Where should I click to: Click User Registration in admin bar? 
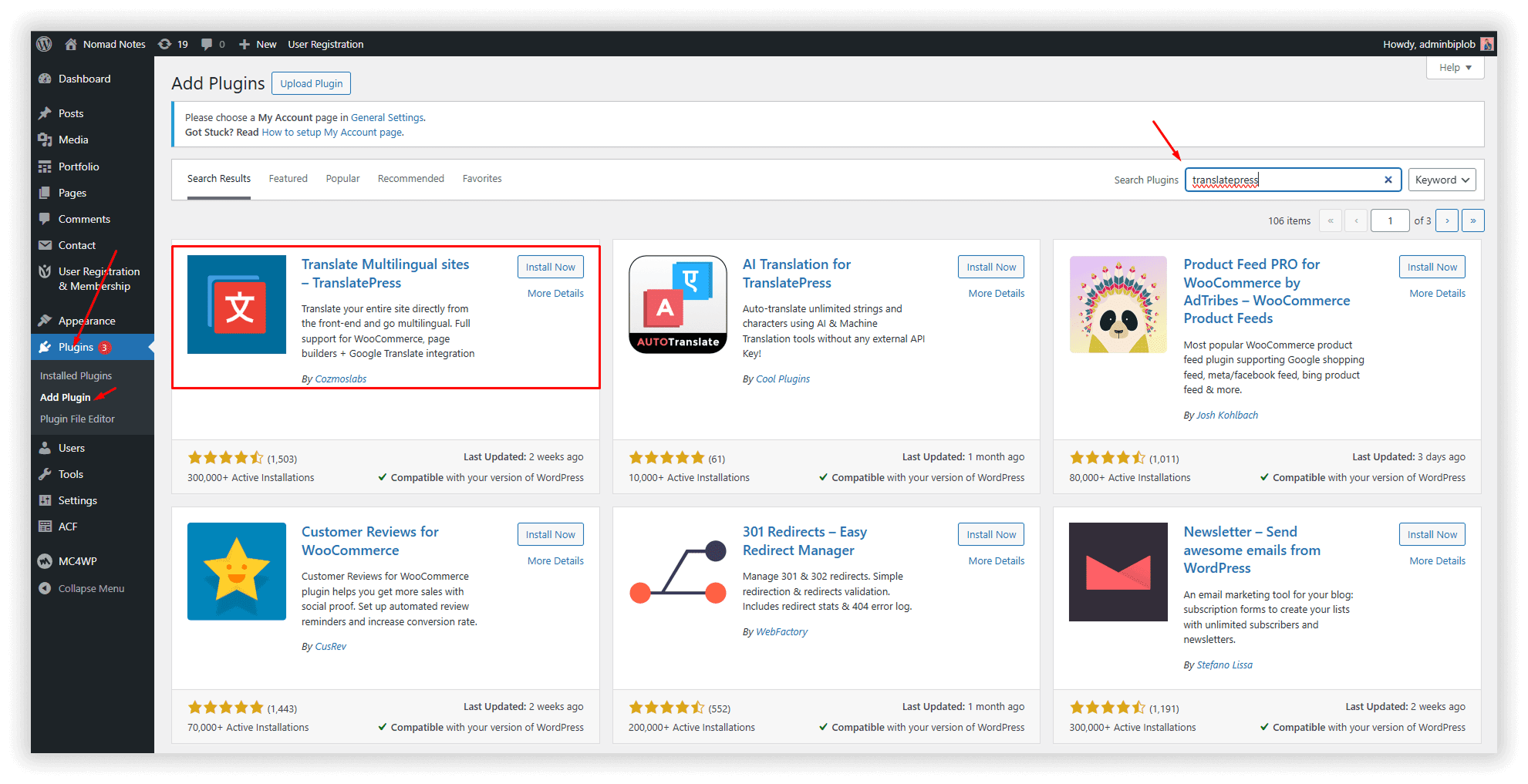tap(326, 44)
